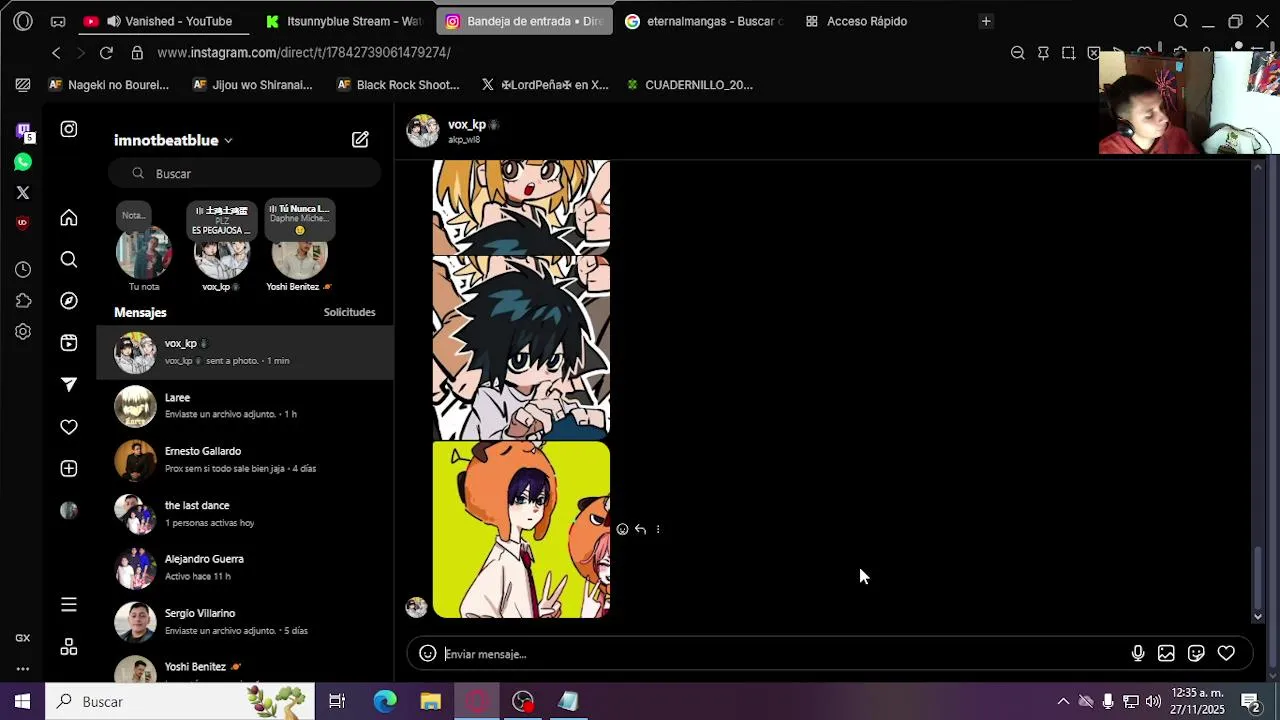
Task: Click reply arrow next to last photo
Action: tap(640, 529)
